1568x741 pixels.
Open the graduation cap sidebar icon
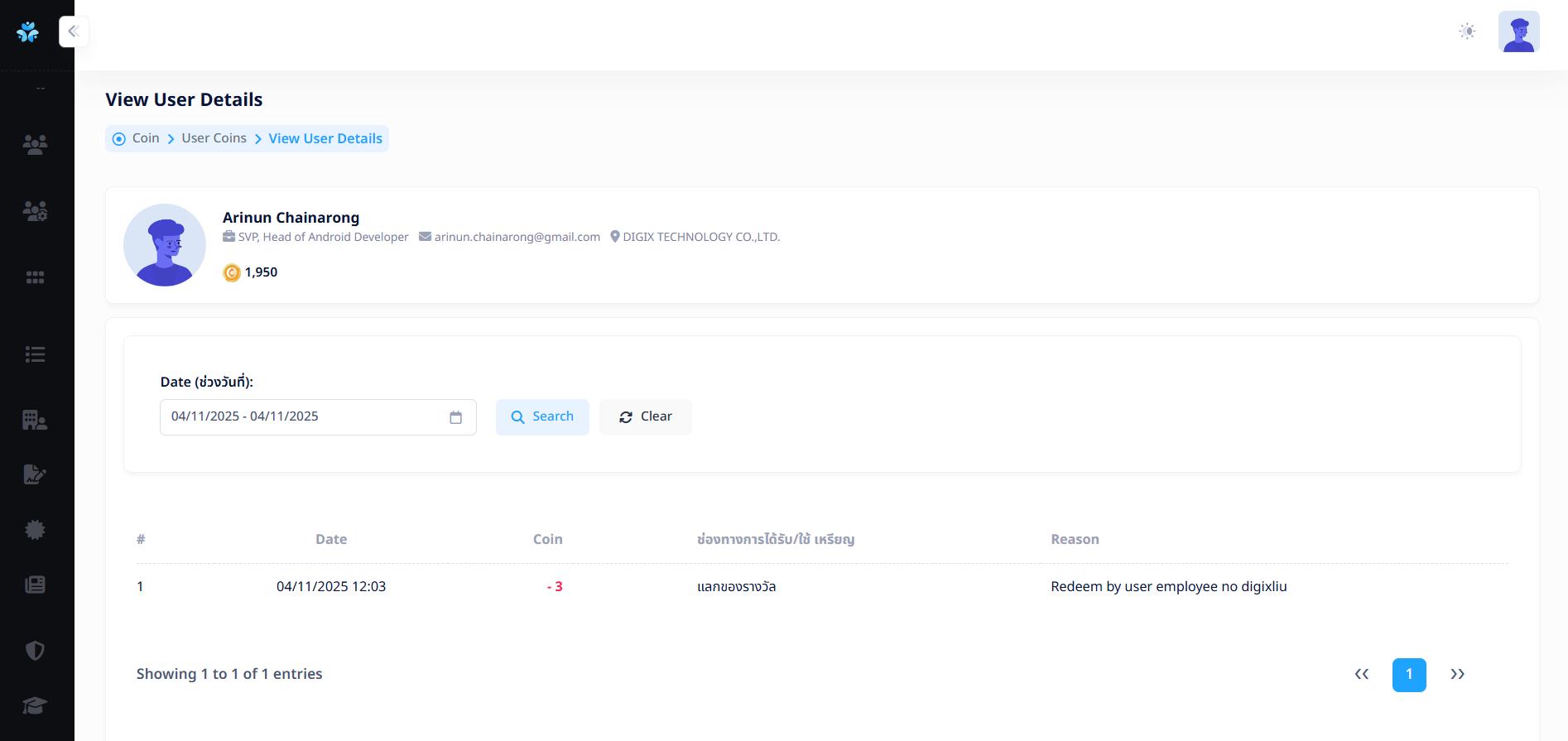pyautogui.click(x=35, y=705)
